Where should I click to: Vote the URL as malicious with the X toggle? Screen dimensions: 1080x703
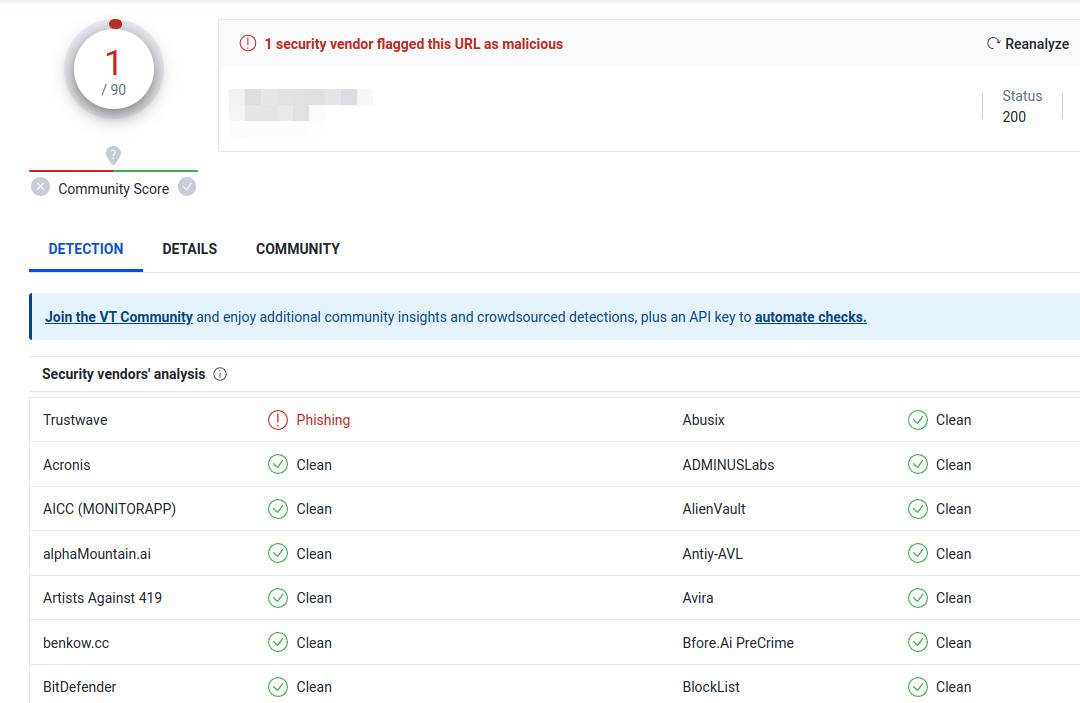pos(40,186)
